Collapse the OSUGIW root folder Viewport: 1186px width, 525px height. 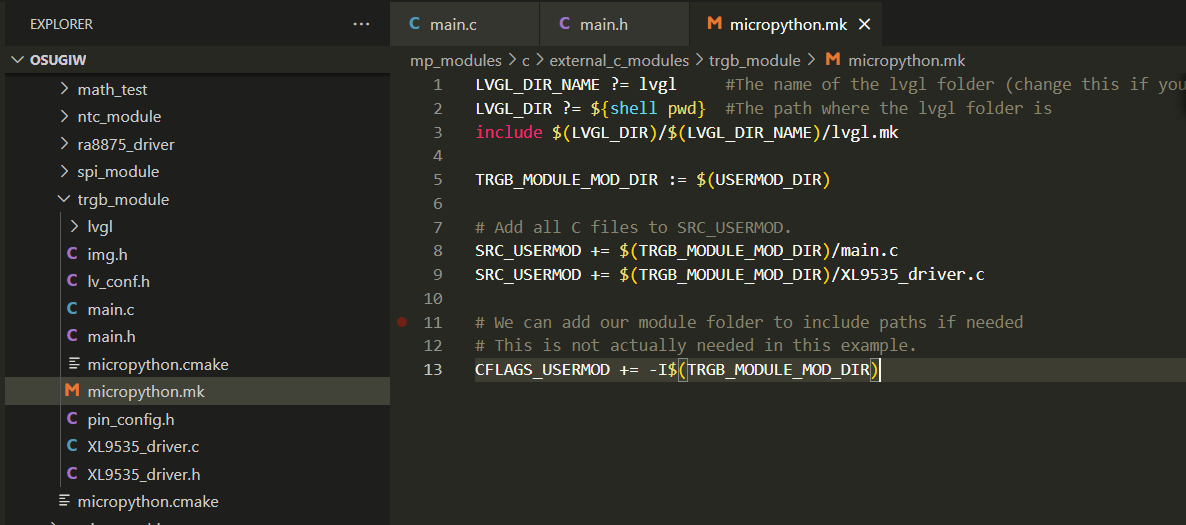pos(17,61)
